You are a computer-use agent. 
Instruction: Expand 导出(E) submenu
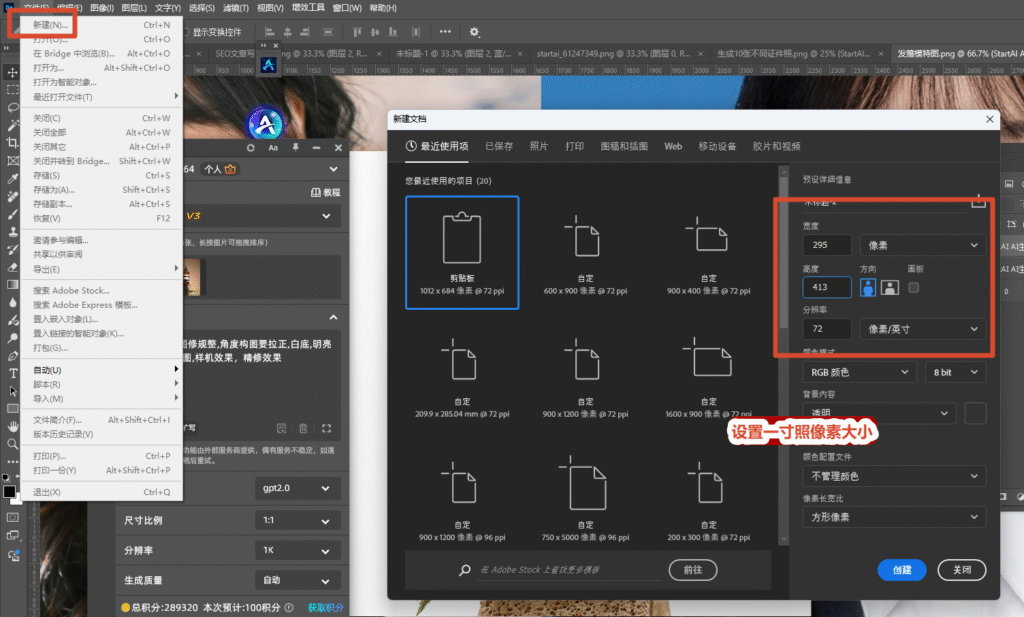pos(101,269)
